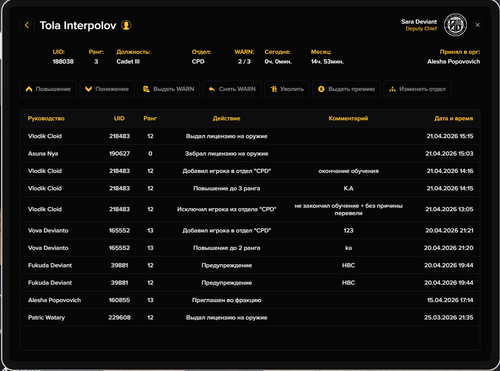This screenshot has height=371, width=500.
Task: Click the month time 14ч. 53мин.
Action: coord(327,62)
